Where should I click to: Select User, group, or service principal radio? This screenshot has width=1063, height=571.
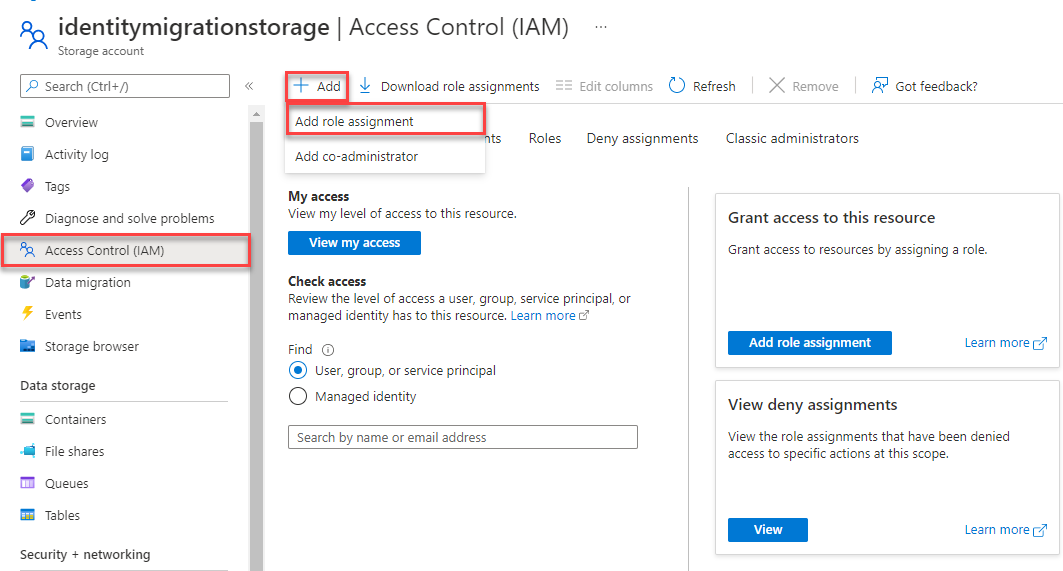298,370
